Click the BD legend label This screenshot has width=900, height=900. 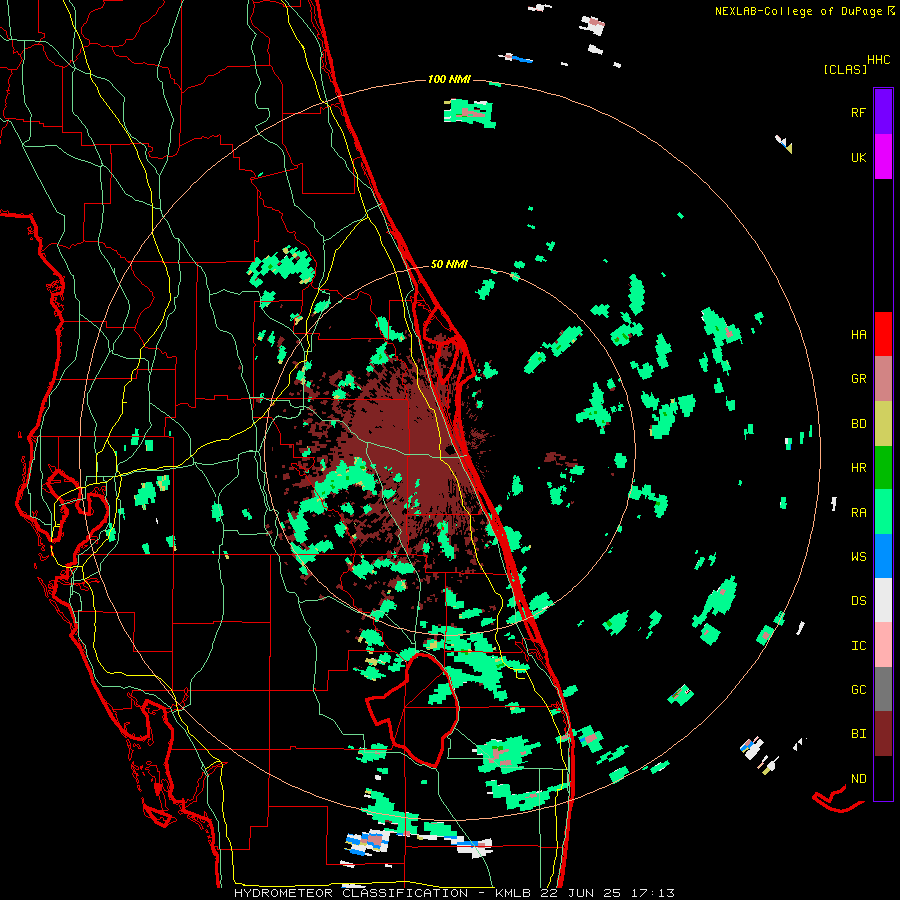[858, 424]
